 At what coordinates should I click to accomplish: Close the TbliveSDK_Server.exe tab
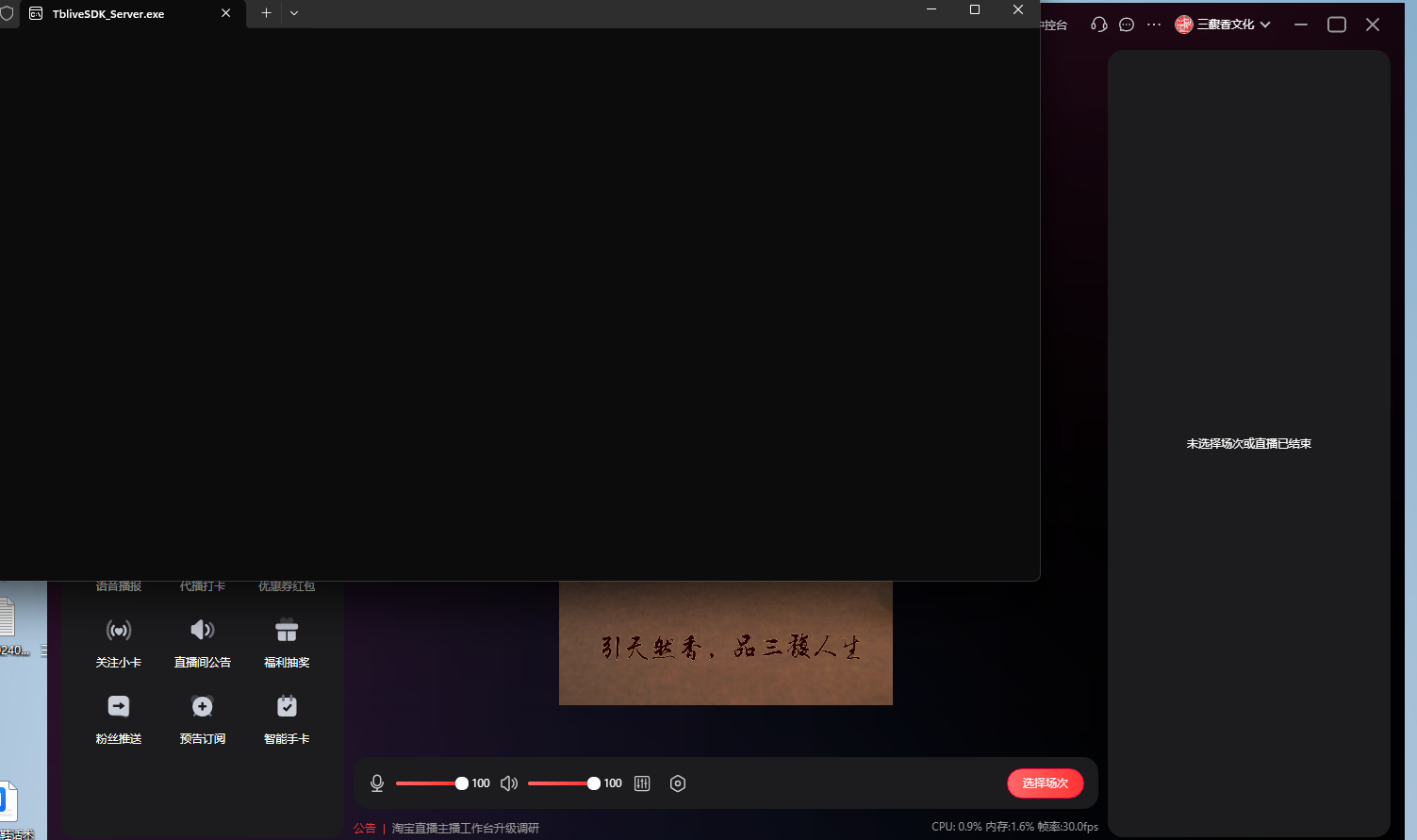tap(226, 13)
